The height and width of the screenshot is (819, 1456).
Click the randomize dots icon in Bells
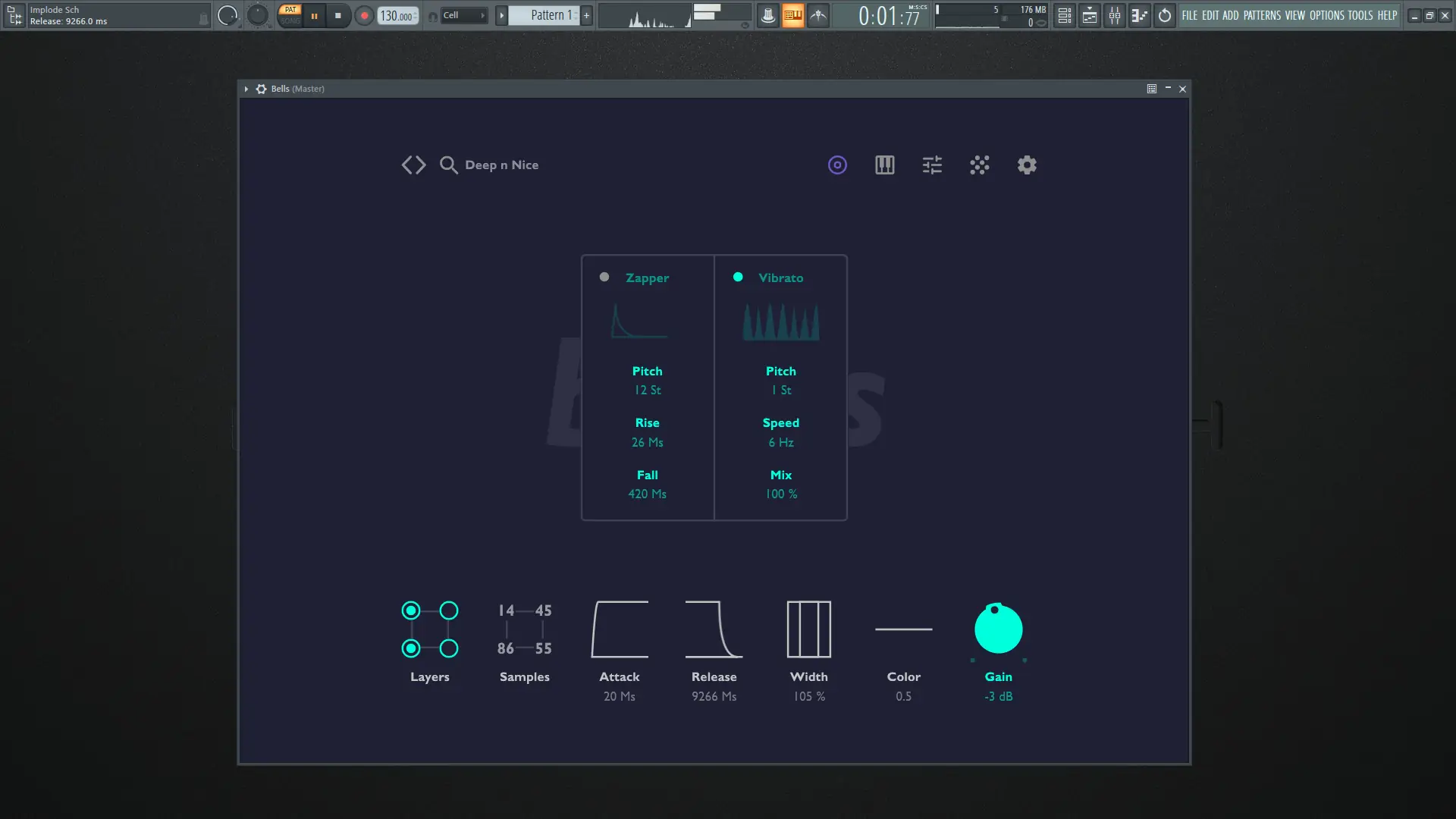979,165
